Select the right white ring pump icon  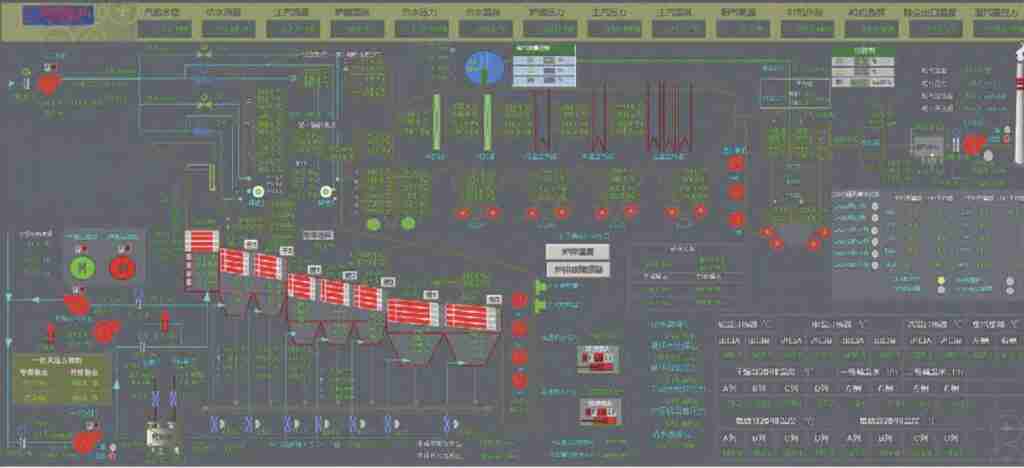pos(327,191)
